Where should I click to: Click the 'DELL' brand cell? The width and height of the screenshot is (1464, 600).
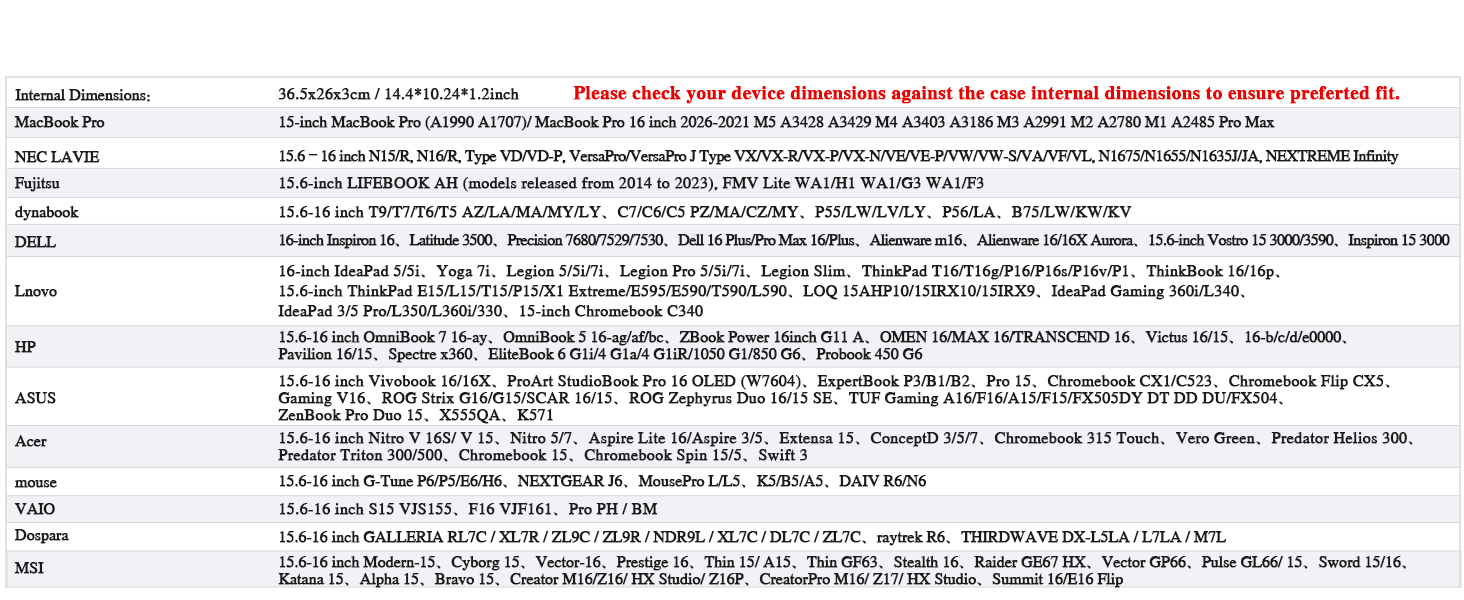(x=35, y=242)
